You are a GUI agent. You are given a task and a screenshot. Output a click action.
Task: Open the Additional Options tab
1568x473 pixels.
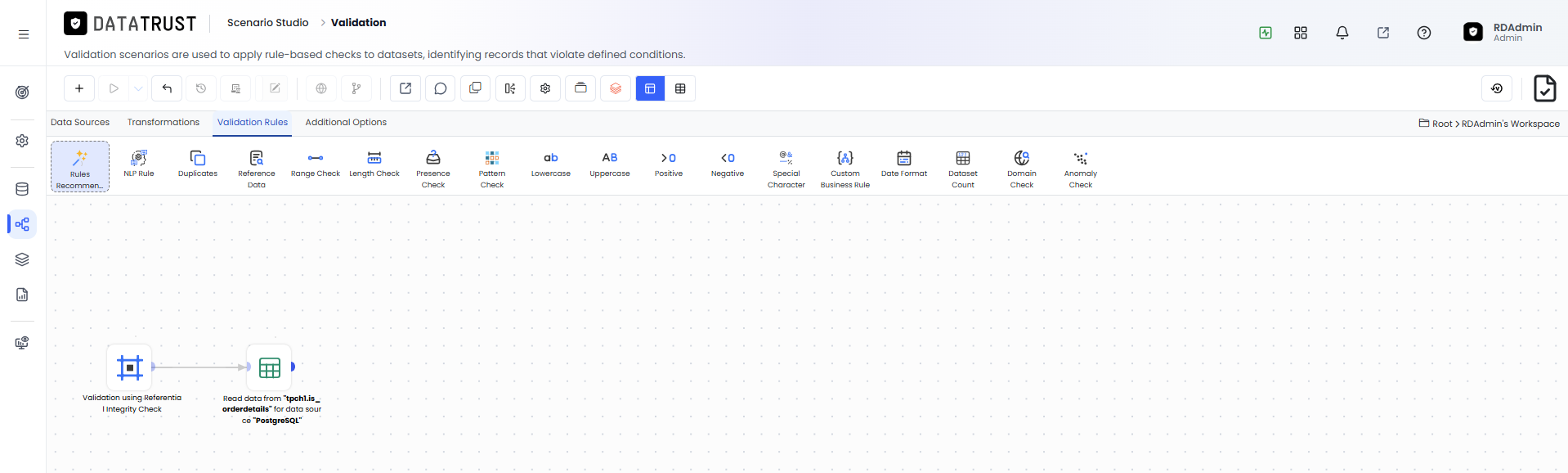pyautogui.click(x=346, y=123)
